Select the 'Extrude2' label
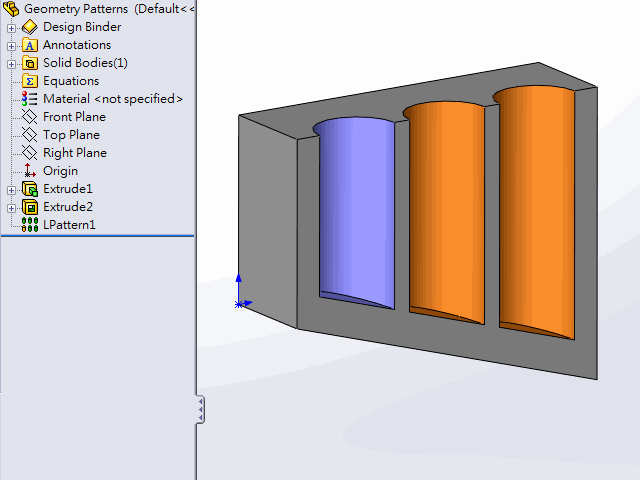The width and height of the screenshot is (640, 480). pyautogui.click(x=68, y=207)
